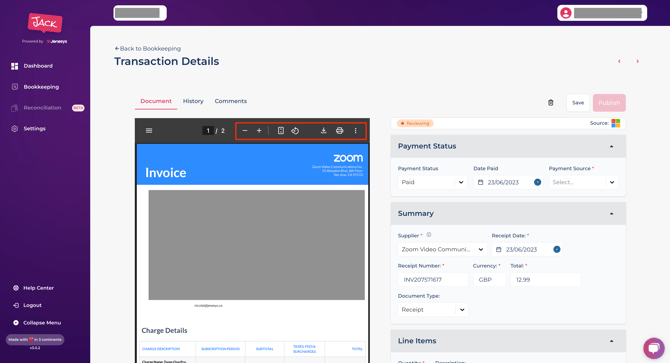The width and height of the screenshot is (670, 363).
Task: Open PDF viewer more actions menu
Action: point(356,131)
